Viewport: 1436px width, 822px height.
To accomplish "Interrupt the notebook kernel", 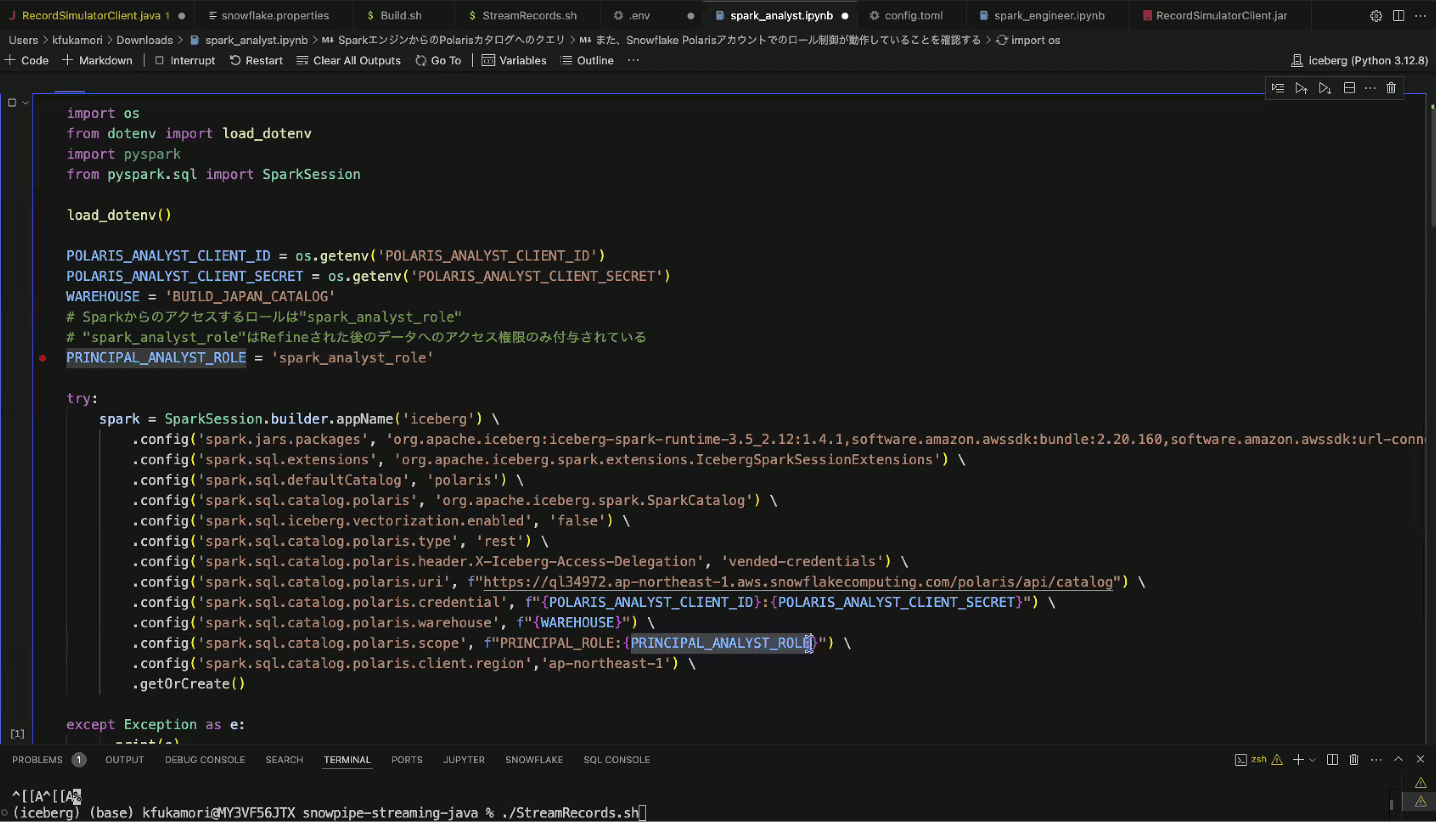I will coord(184,60).
